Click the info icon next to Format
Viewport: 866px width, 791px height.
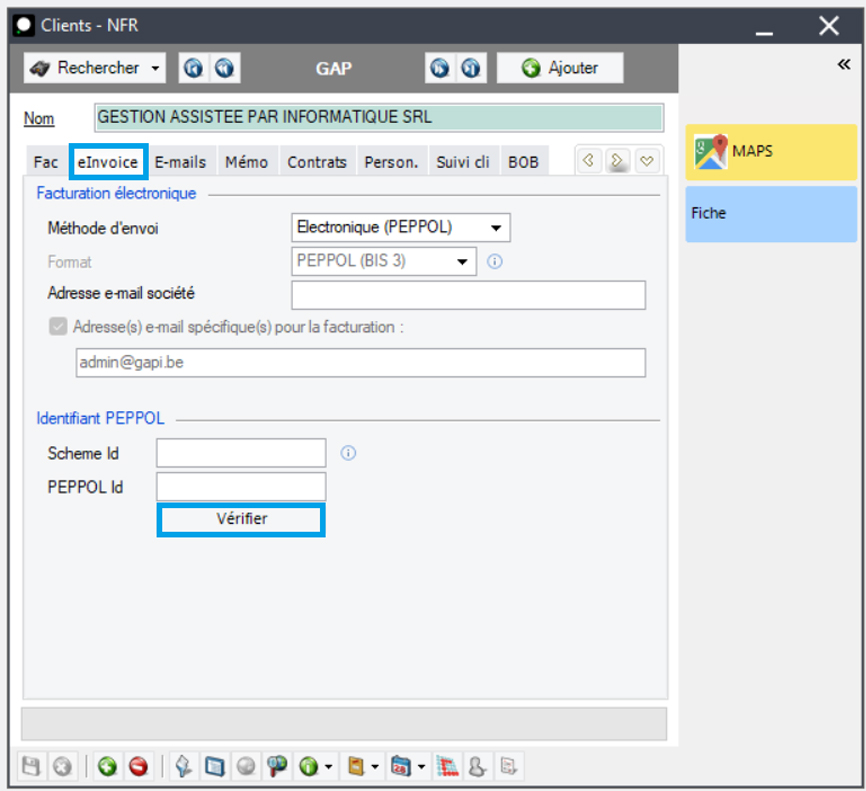(x=493, y=262)
